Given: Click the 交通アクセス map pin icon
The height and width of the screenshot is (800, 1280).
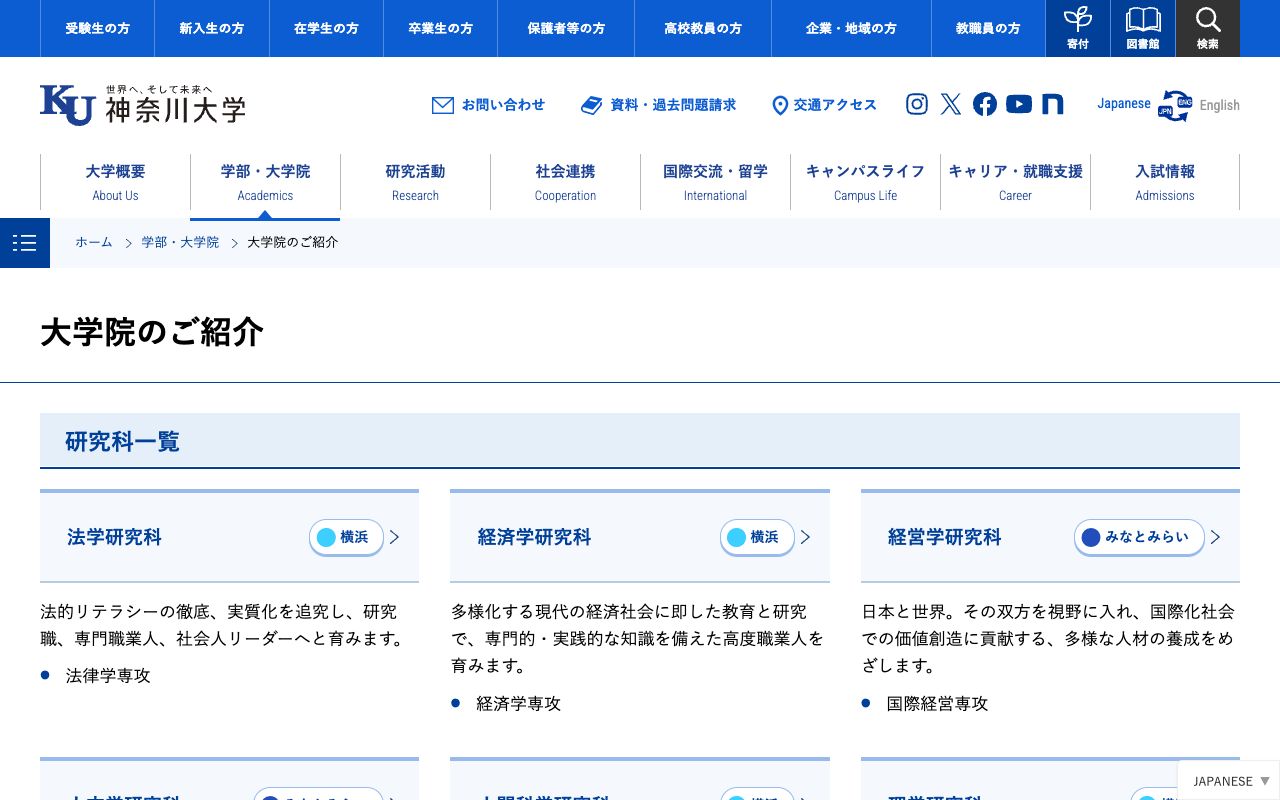Looking at the screenshot, I should point(780,105).
